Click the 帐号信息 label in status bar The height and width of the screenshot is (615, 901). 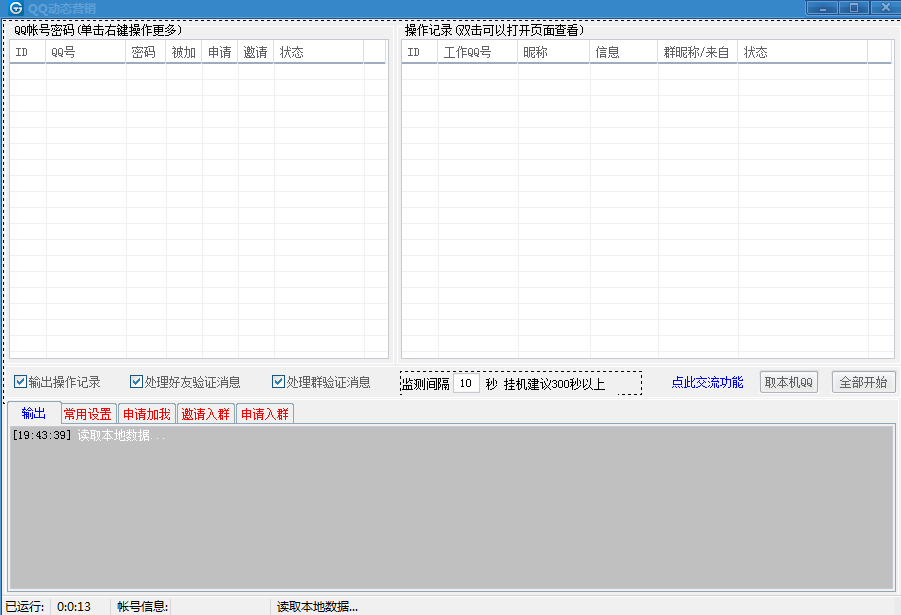pos(143,606)
